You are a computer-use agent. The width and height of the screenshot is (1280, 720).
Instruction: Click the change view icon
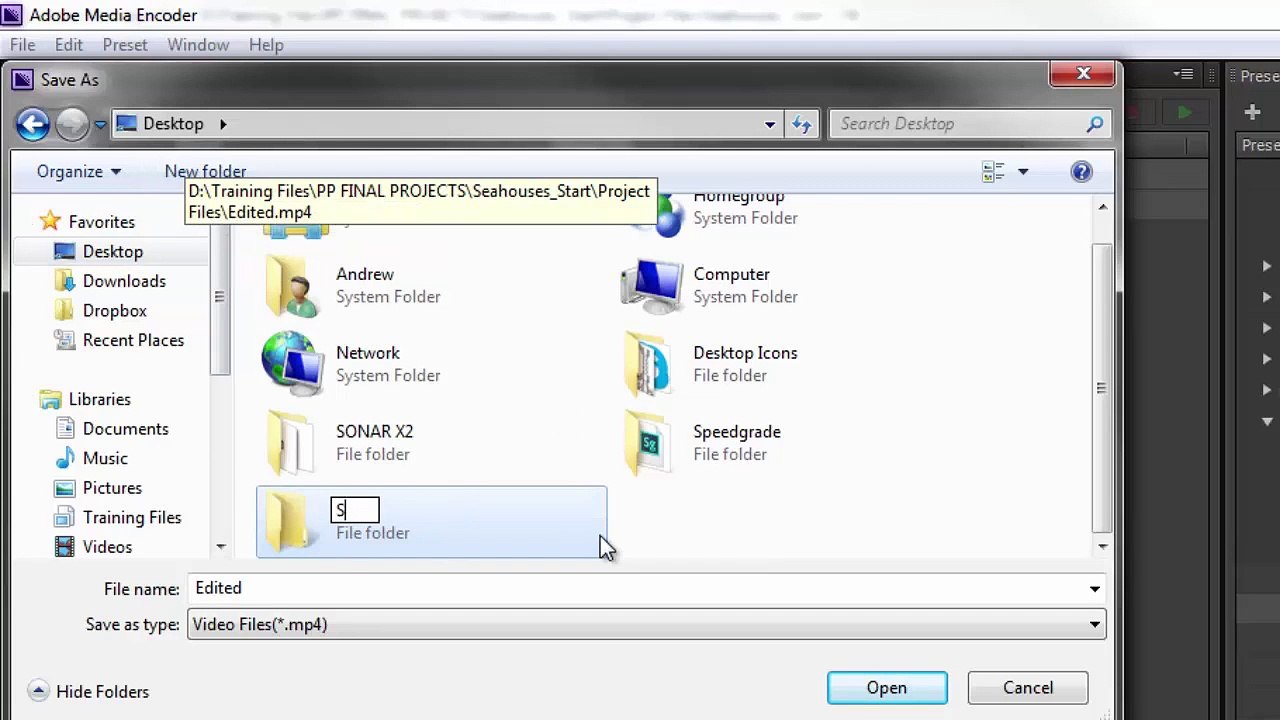coord(993,172)
